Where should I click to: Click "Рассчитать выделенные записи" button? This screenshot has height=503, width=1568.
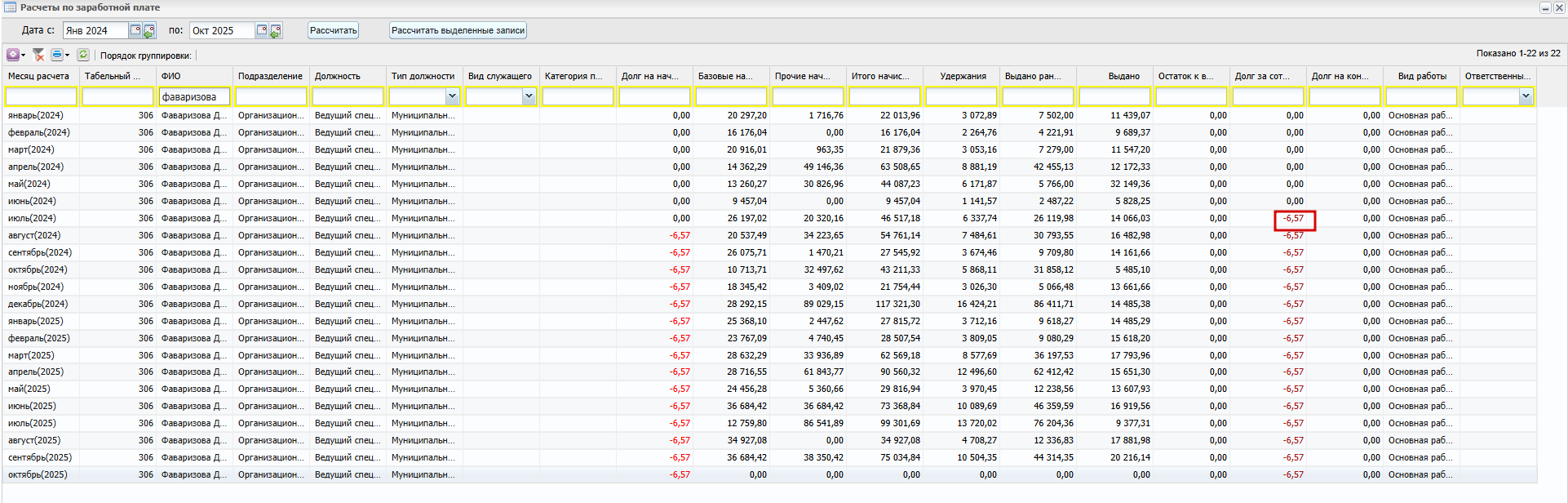(458, 30)
